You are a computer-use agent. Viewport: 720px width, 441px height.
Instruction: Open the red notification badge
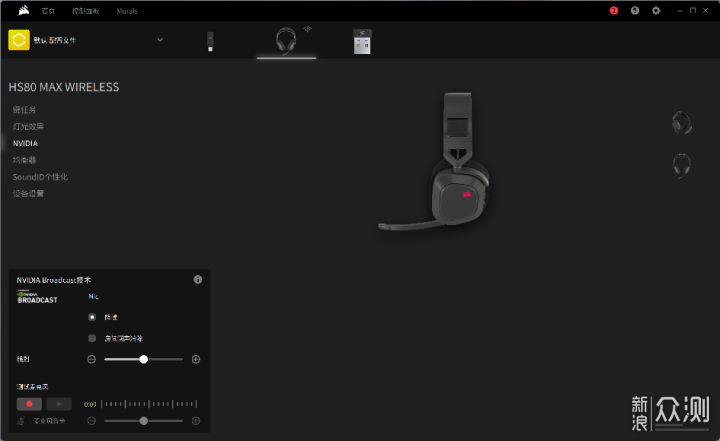click(x=613, y=11)
